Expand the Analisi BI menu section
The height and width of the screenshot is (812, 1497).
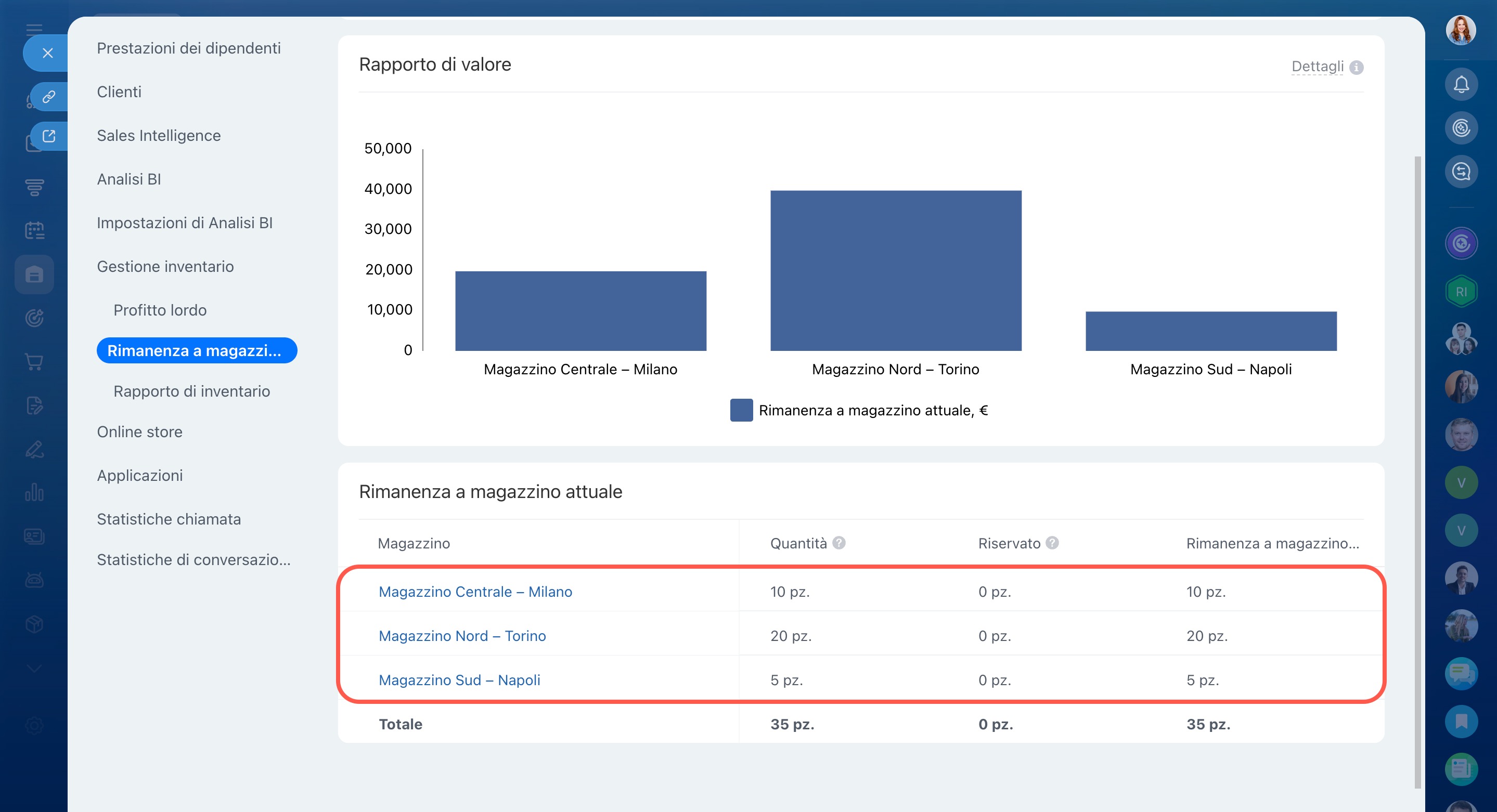tap(128, 179)
